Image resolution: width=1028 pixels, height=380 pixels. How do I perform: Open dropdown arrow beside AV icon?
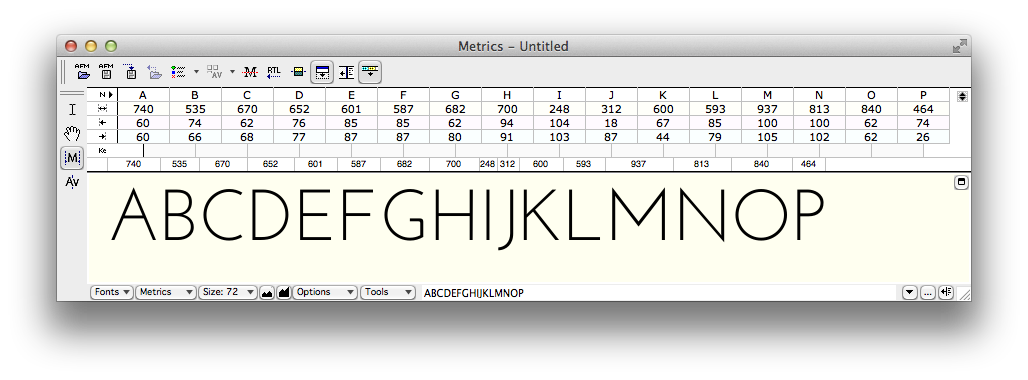coord(232,71)
